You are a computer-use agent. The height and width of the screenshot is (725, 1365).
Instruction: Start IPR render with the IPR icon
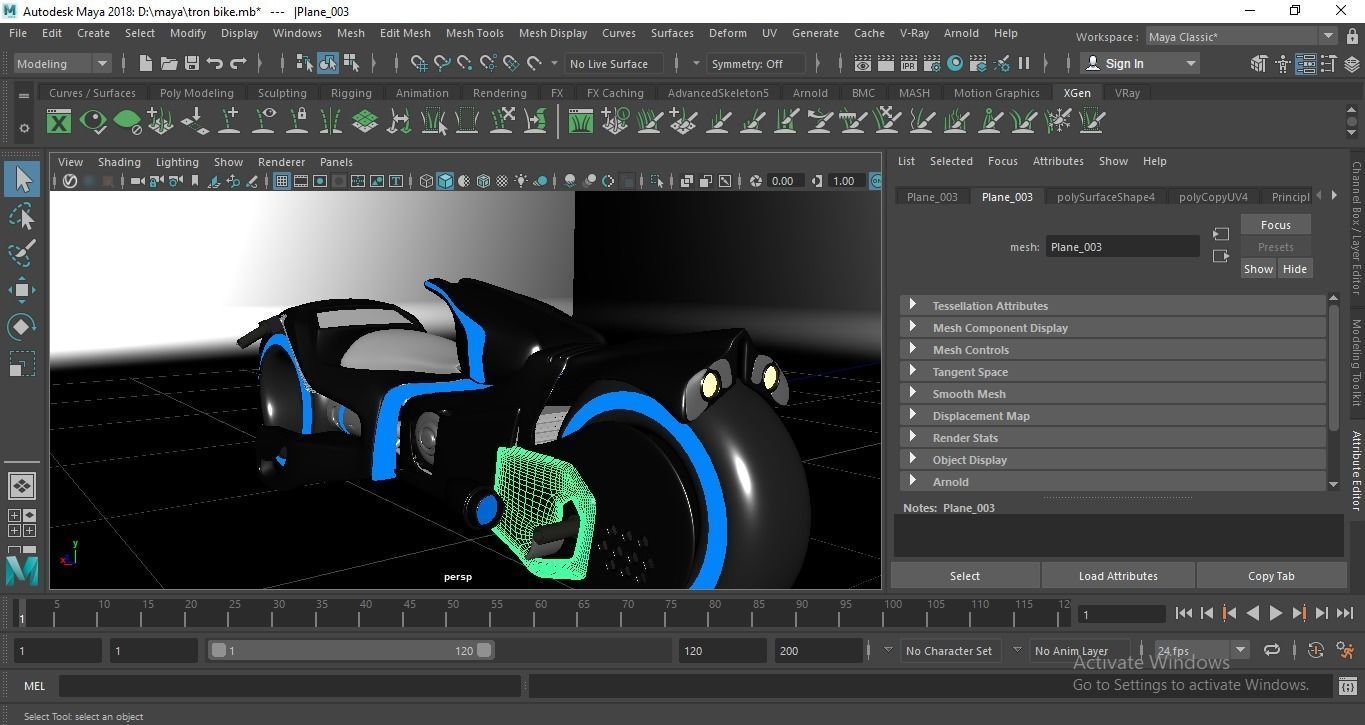click(x=909, y=63)
